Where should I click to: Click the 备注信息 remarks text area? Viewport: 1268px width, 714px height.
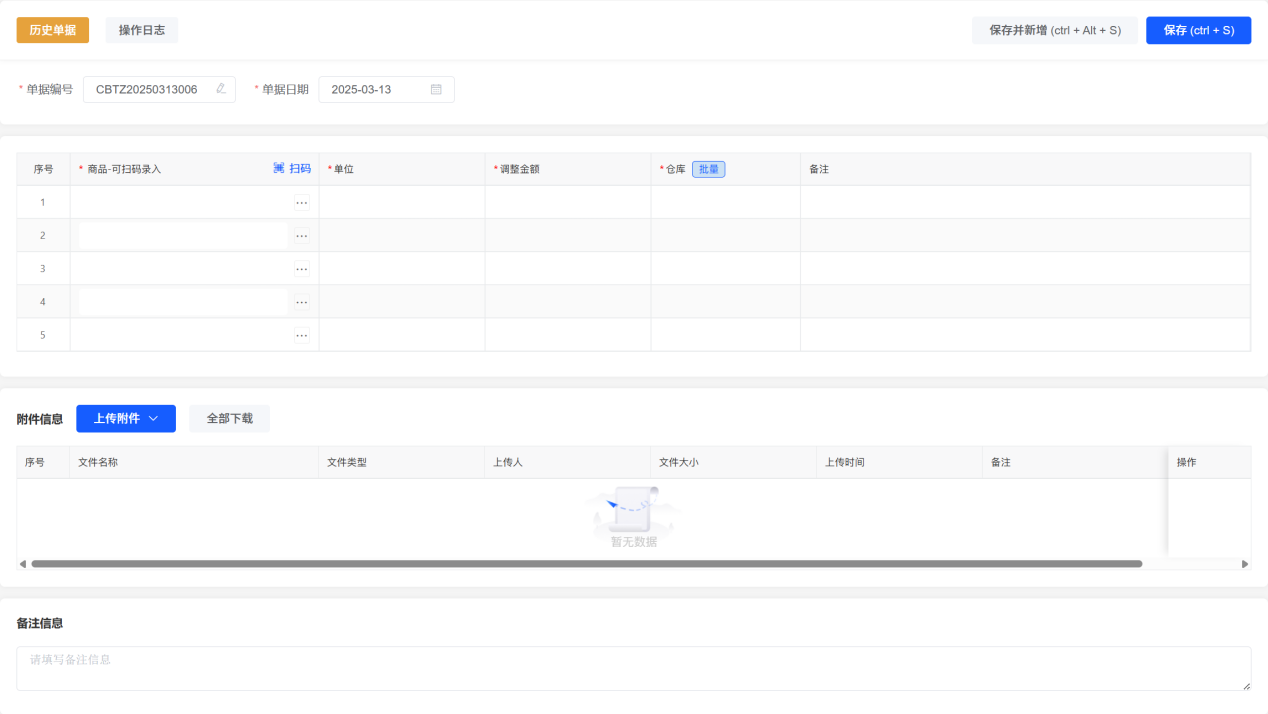pyautogui.click(x=633, y=668)
